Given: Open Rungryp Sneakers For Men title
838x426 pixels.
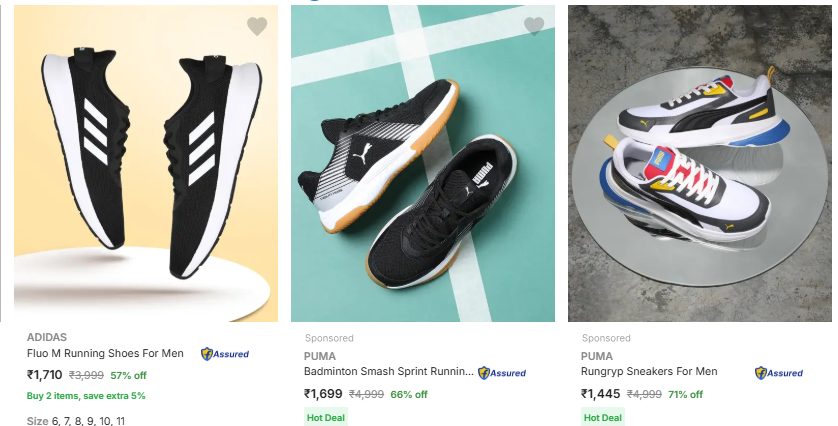Looking at the screenshot, I should pos(649,371).
